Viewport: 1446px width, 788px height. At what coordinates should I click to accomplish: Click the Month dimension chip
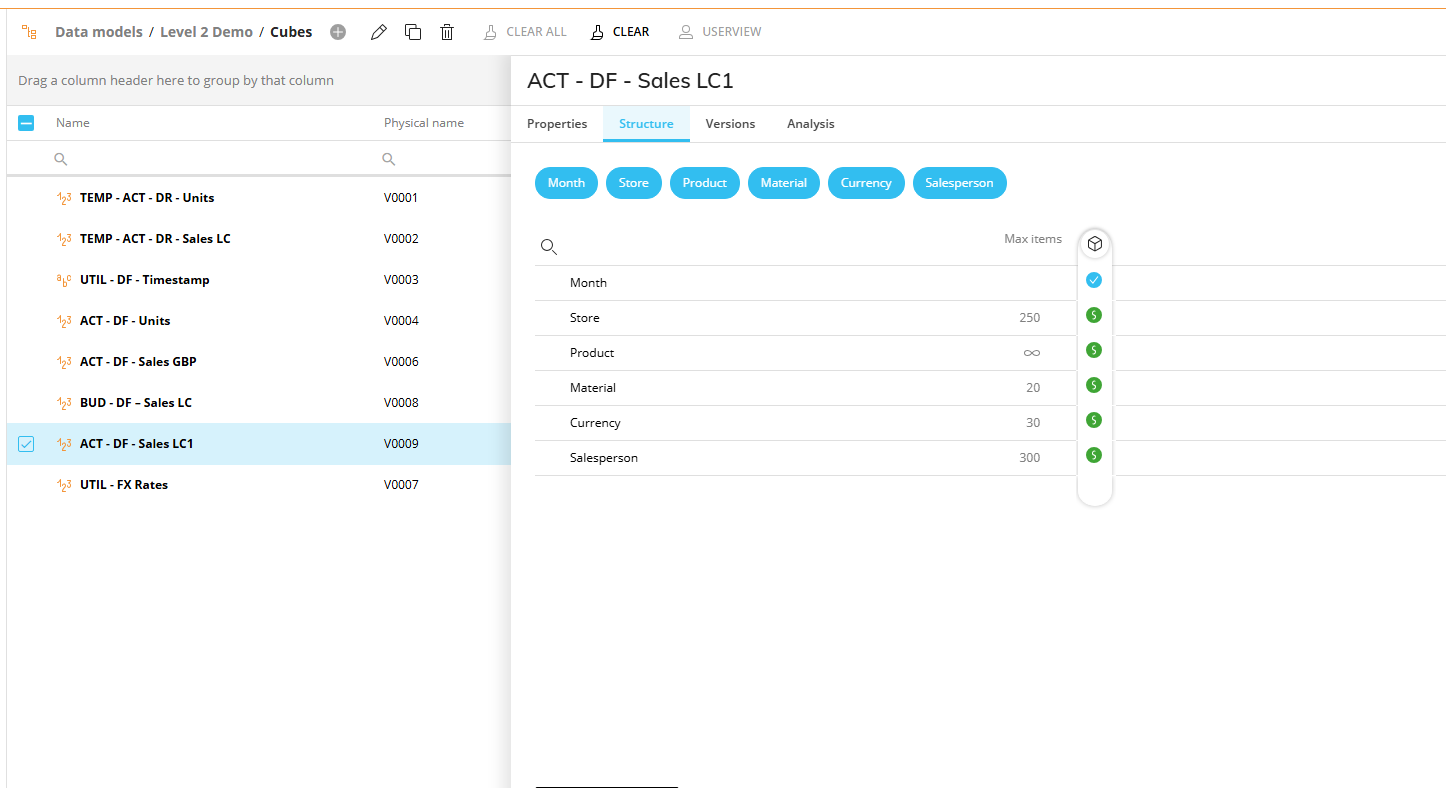click(566, 183)
